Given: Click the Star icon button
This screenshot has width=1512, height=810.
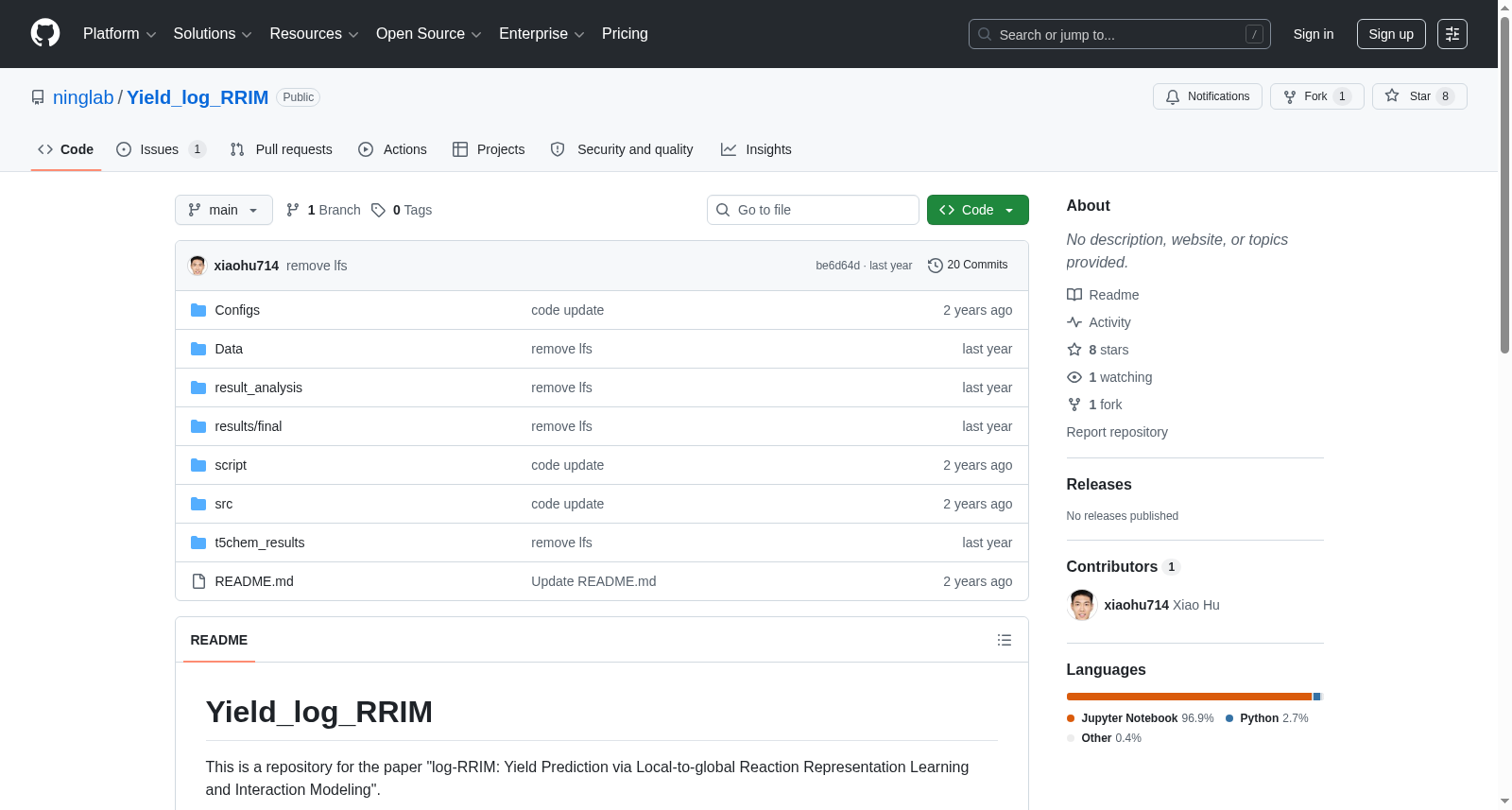Looking at the screenshot, I should click(x=1392, y=95).
